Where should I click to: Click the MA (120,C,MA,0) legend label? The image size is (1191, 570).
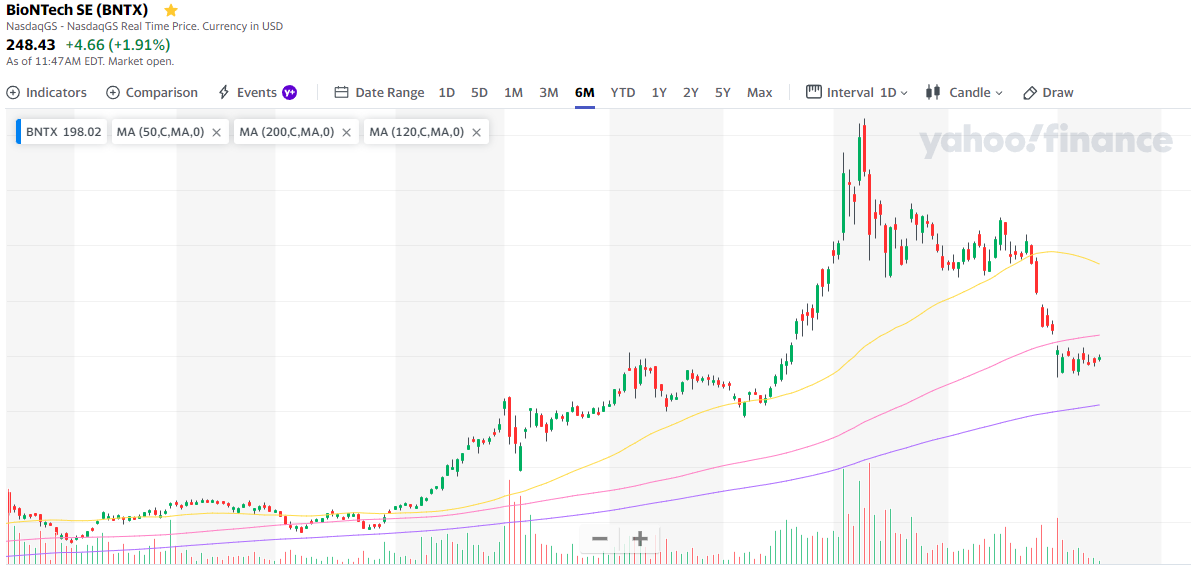(x=417, y=132)
